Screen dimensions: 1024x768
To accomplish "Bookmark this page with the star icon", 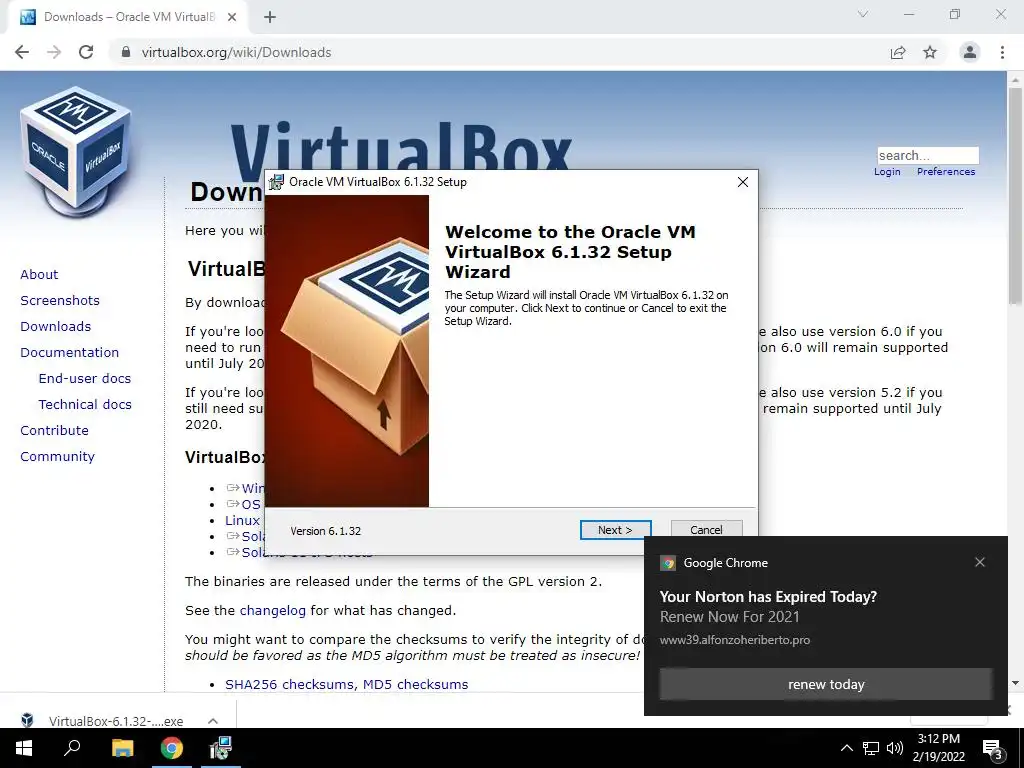I will point(930,52).
